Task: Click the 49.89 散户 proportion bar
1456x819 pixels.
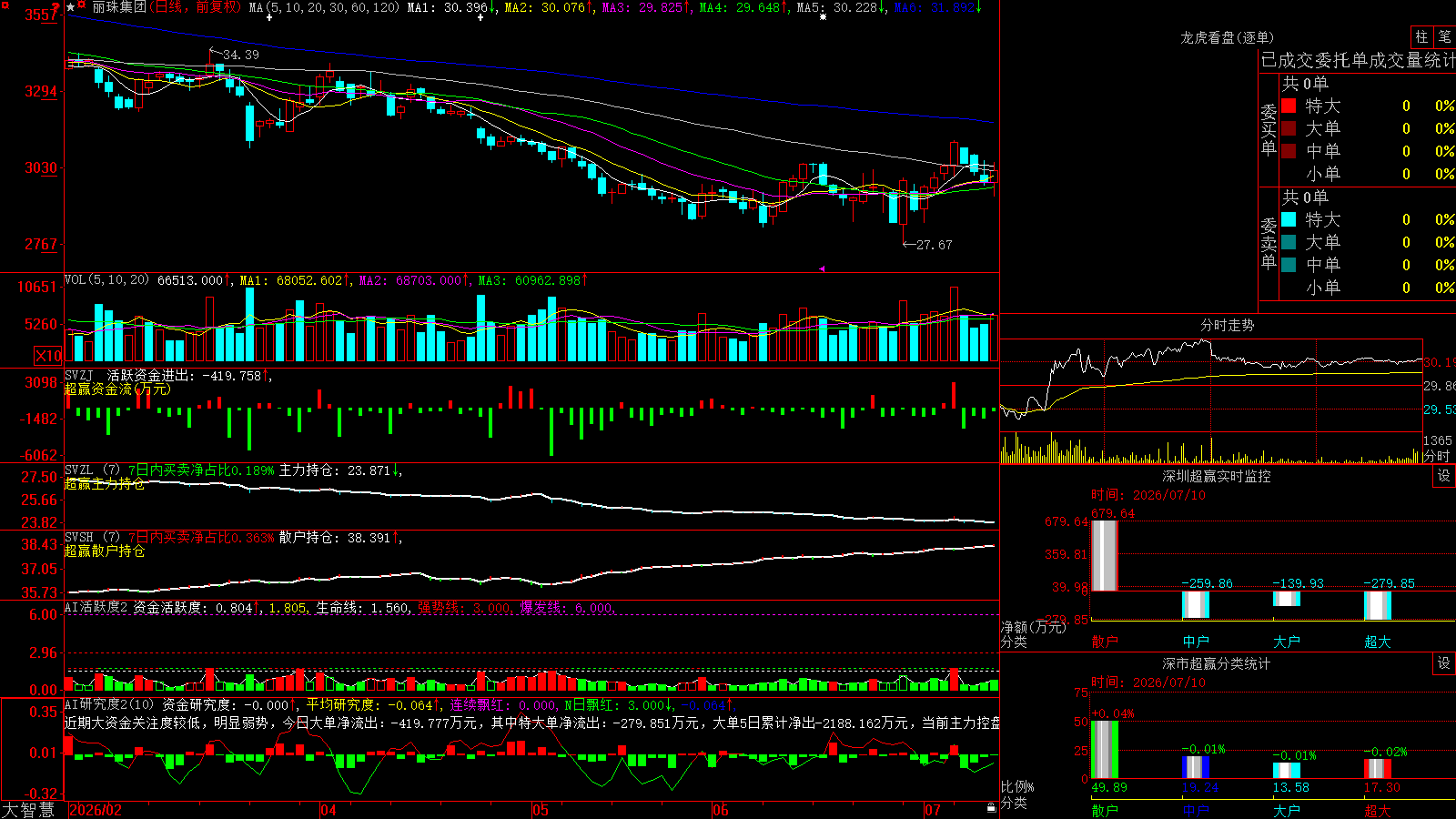Action: pyautogui.click(x=1104, y=749)
